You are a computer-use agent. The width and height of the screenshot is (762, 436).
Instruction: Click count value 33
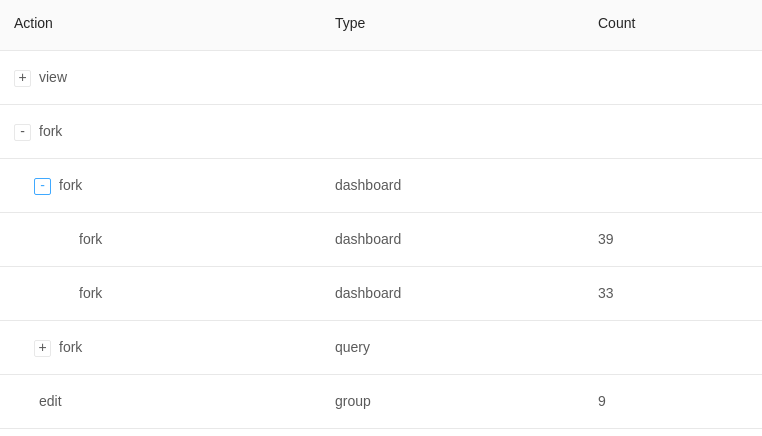[606, 293]
